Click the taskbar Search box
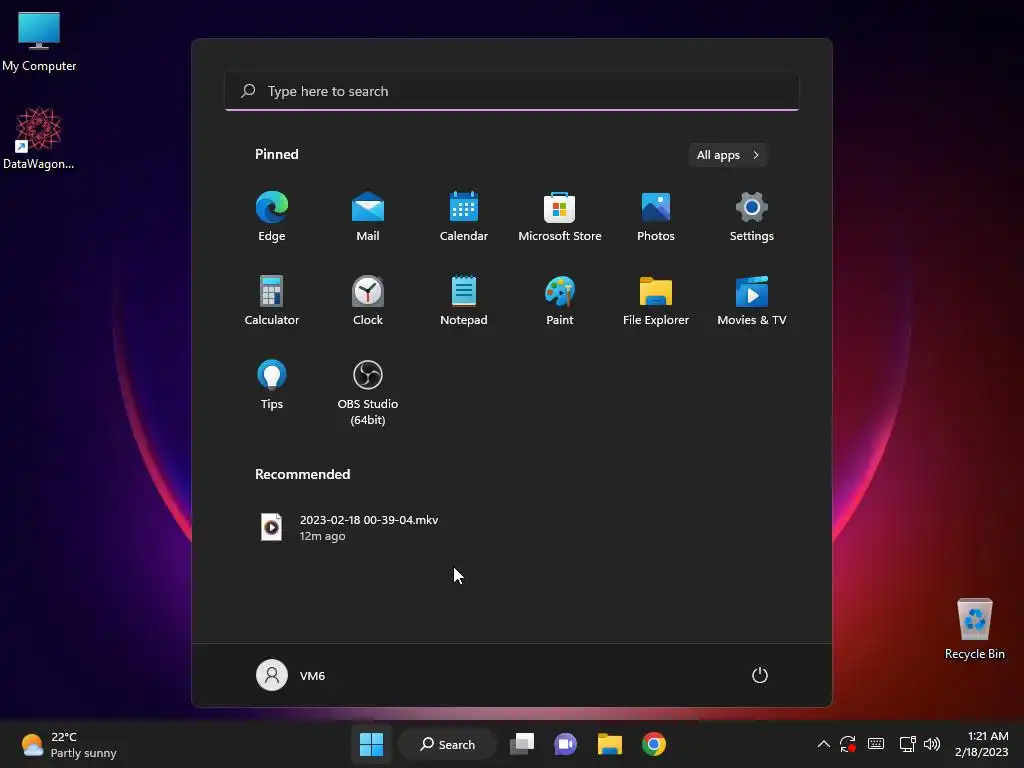1024x768 pixels. (447, 744)
